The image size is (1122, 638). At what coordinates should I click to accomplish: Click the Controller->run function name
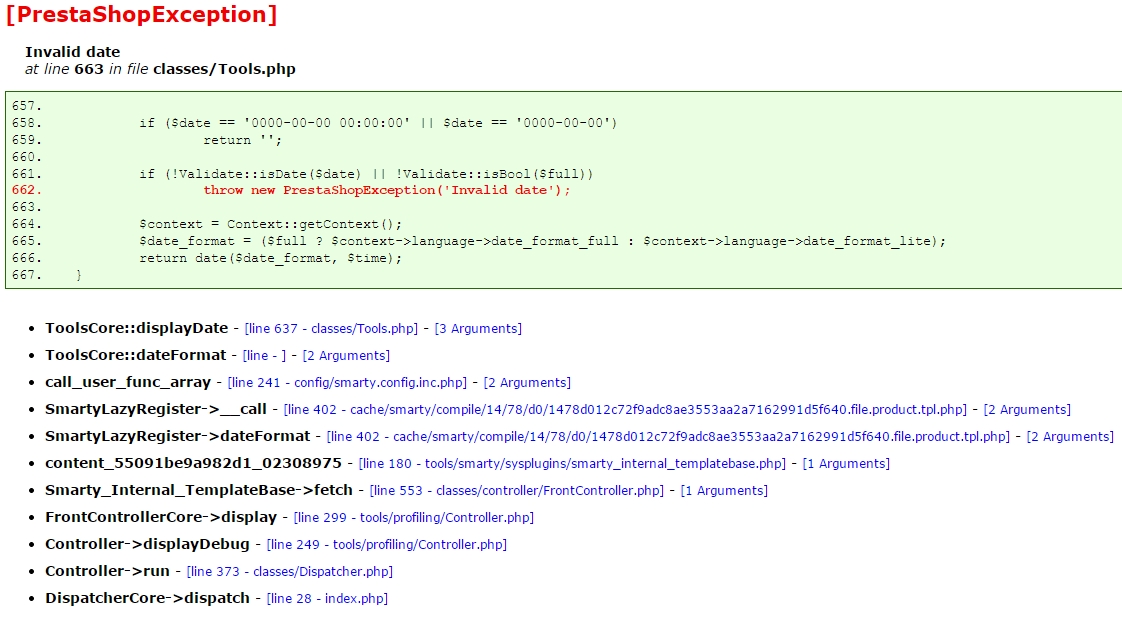(107, 571)
